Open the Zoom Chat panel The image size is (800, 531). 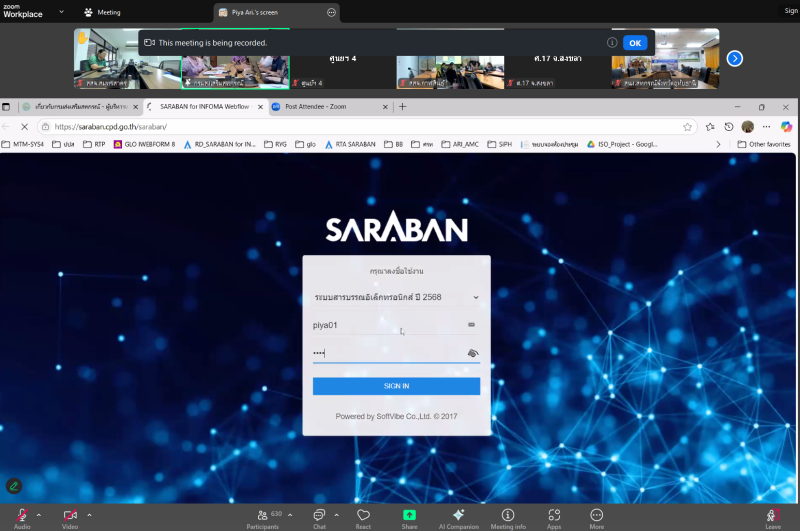pos(319,514)
